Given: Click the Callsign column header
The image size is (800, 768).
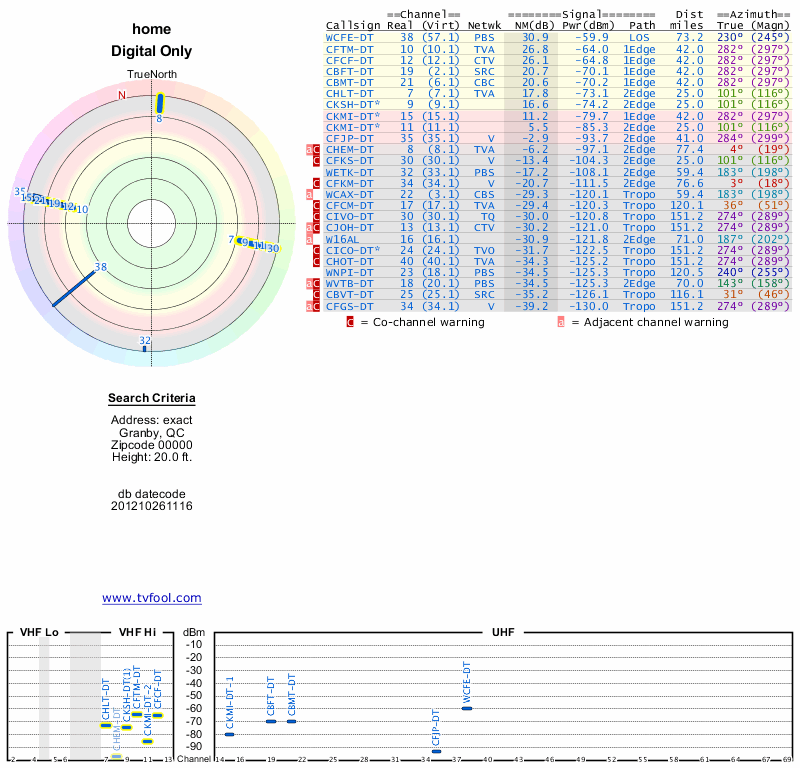Looking at the screenshot, I should (x=353, y=26).
